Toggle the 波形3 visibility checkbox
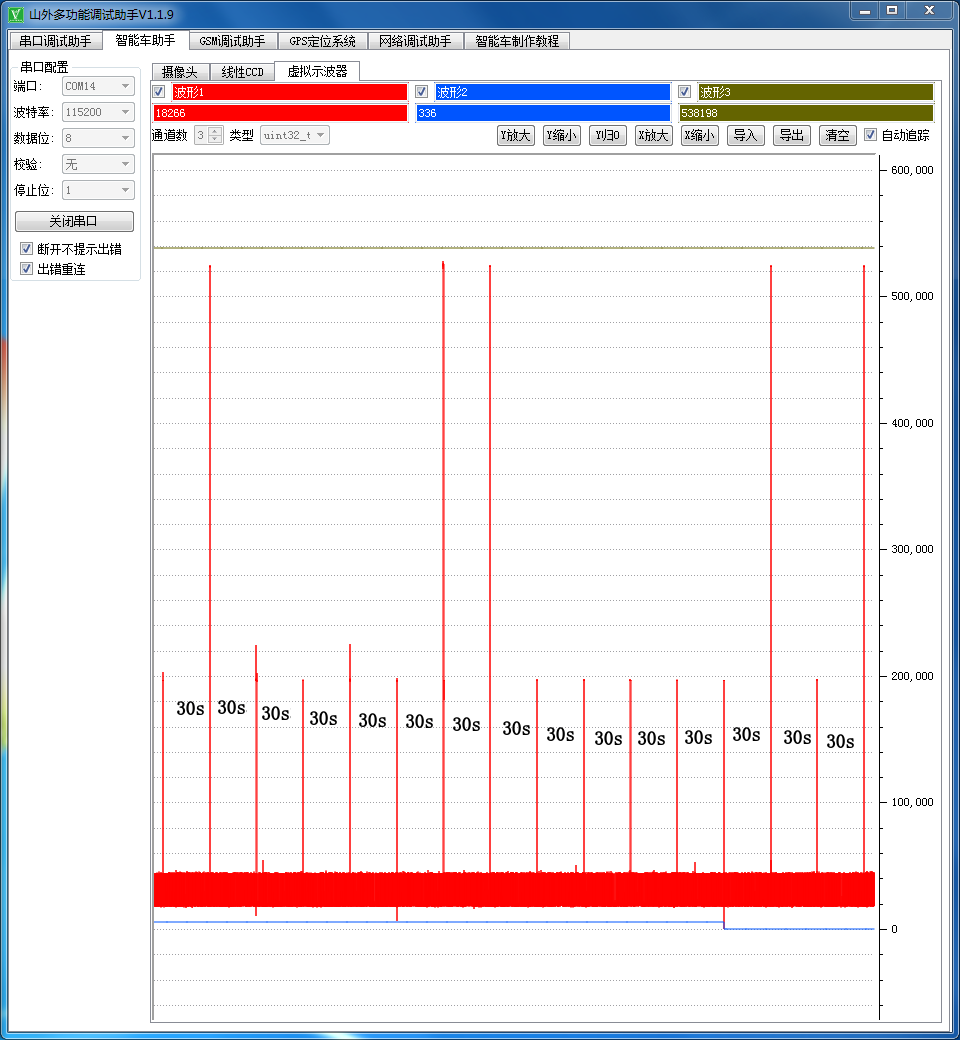This screenshot has height=1040, width=960. point(685,92)
